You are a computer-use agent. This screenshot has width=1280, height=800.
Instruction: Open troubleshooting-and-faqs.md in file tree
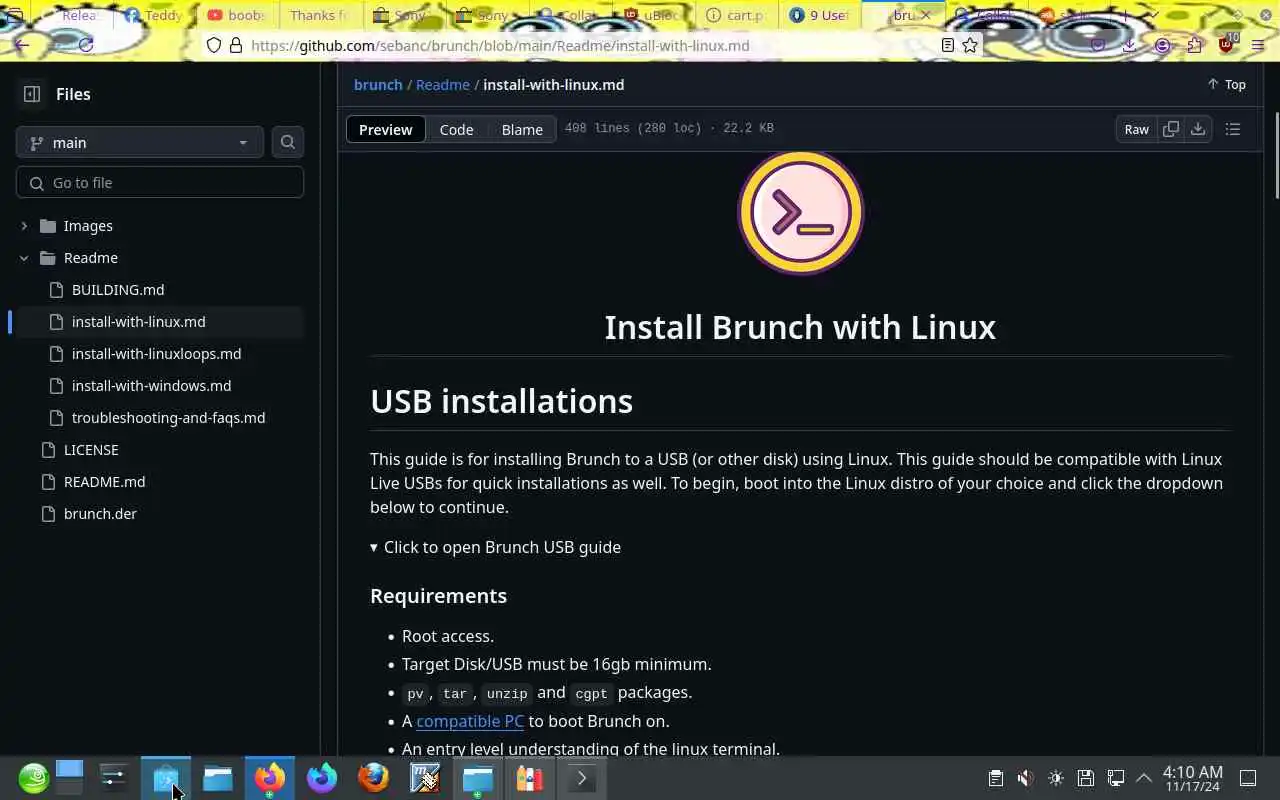(x=169, y=418)
